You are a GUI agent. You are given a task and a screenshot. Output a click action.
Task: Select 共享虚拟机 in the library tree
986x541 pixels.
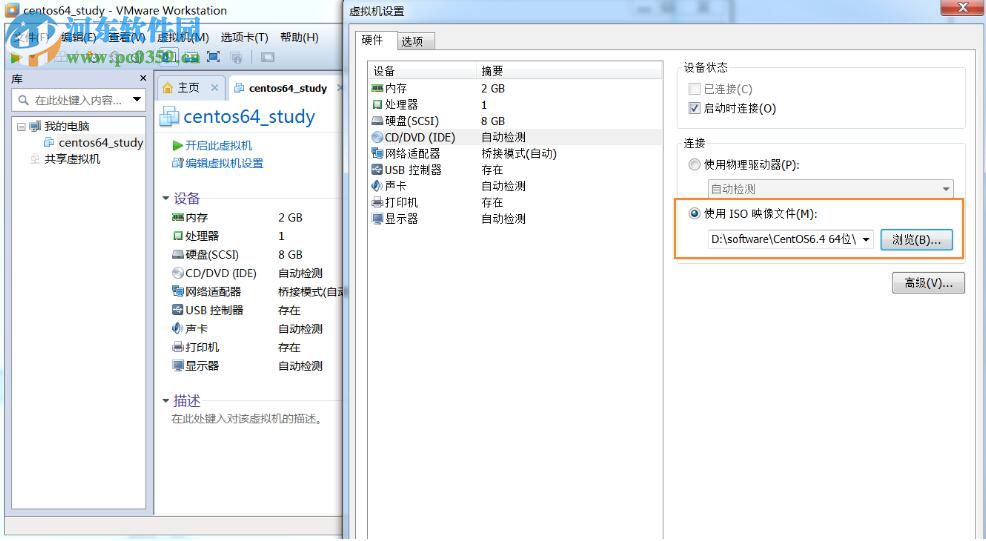click(x=65, y=159)
